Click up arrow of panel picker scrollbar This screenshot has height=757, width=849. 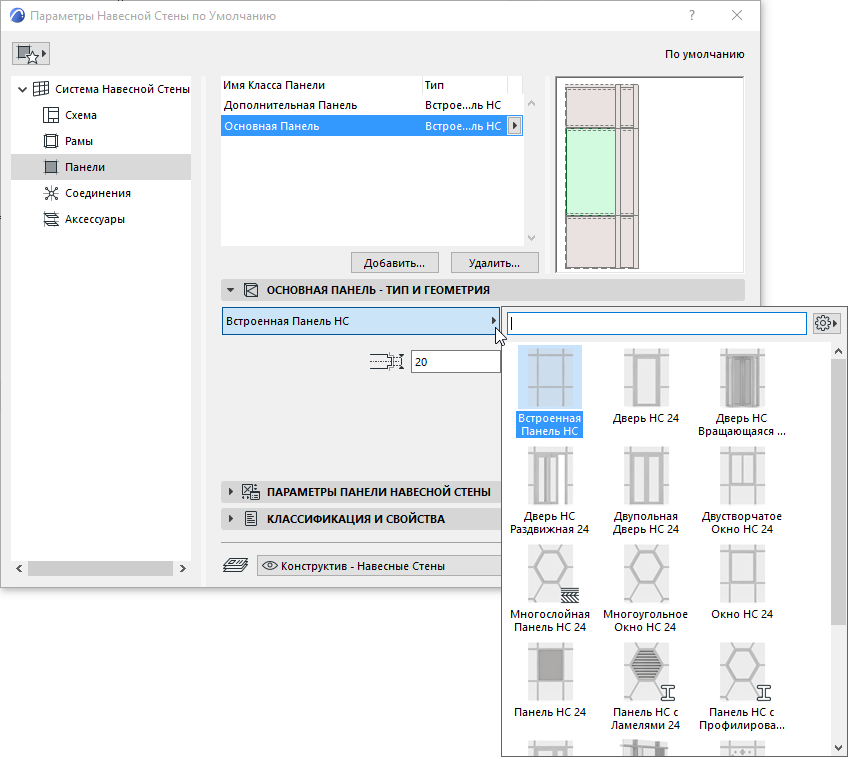tap(838, 351)
